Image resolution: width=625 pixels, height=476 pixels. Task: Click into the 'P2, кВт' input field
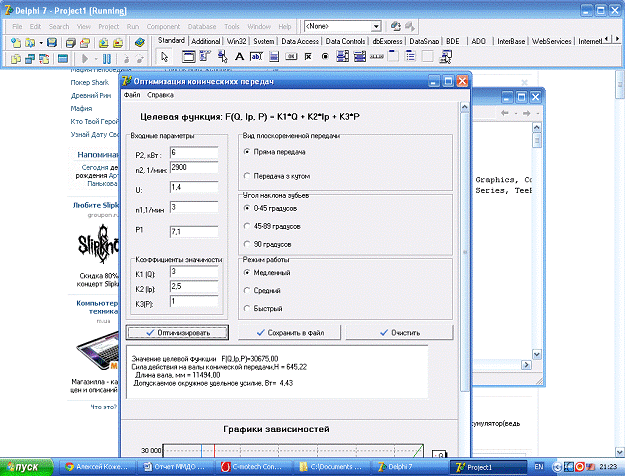[193, 152]
